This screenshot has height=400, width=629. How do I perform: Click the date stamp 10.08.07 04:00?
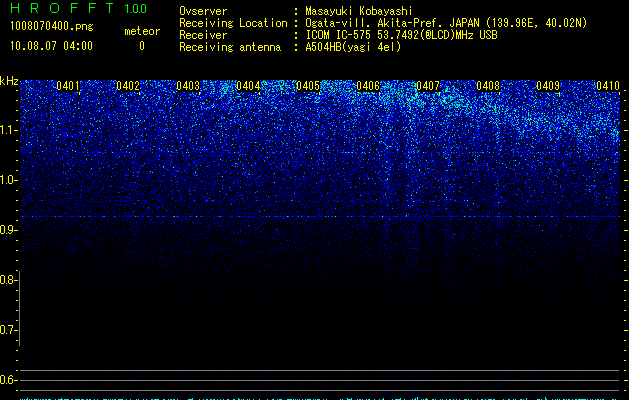pyautogui.click(x=51, y=46)
